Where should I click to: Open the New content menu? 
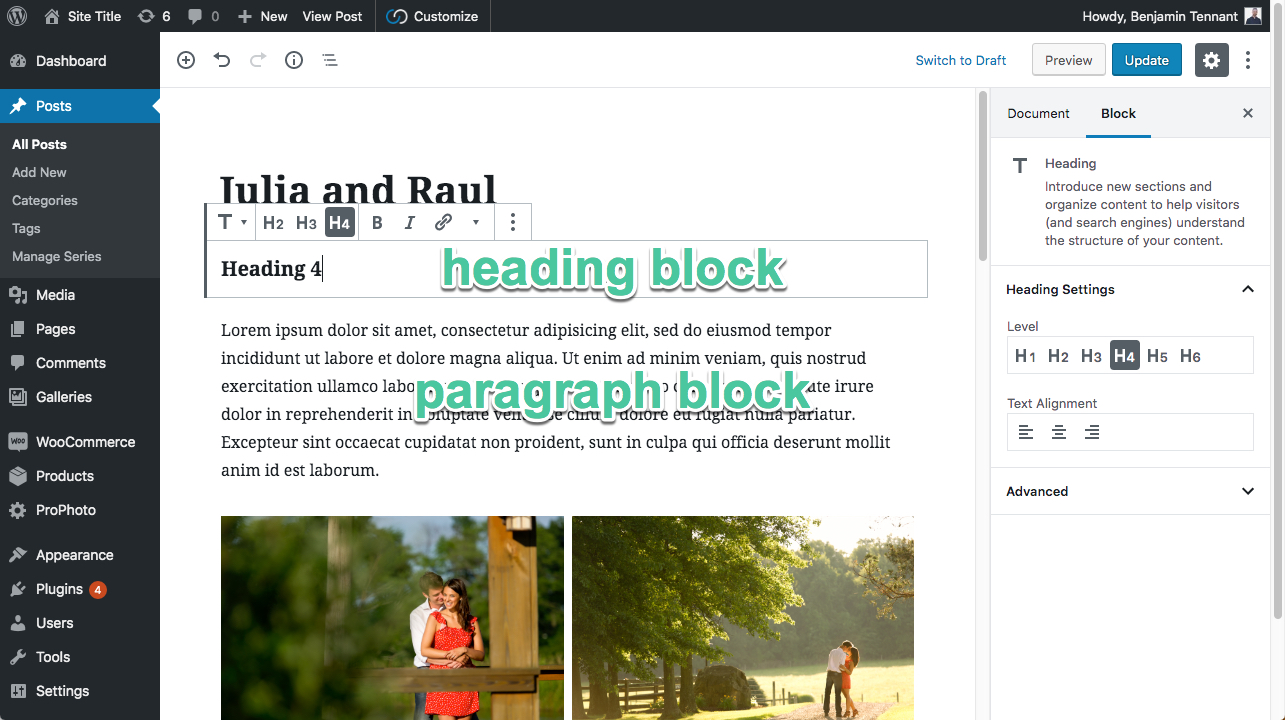(262, 16)
